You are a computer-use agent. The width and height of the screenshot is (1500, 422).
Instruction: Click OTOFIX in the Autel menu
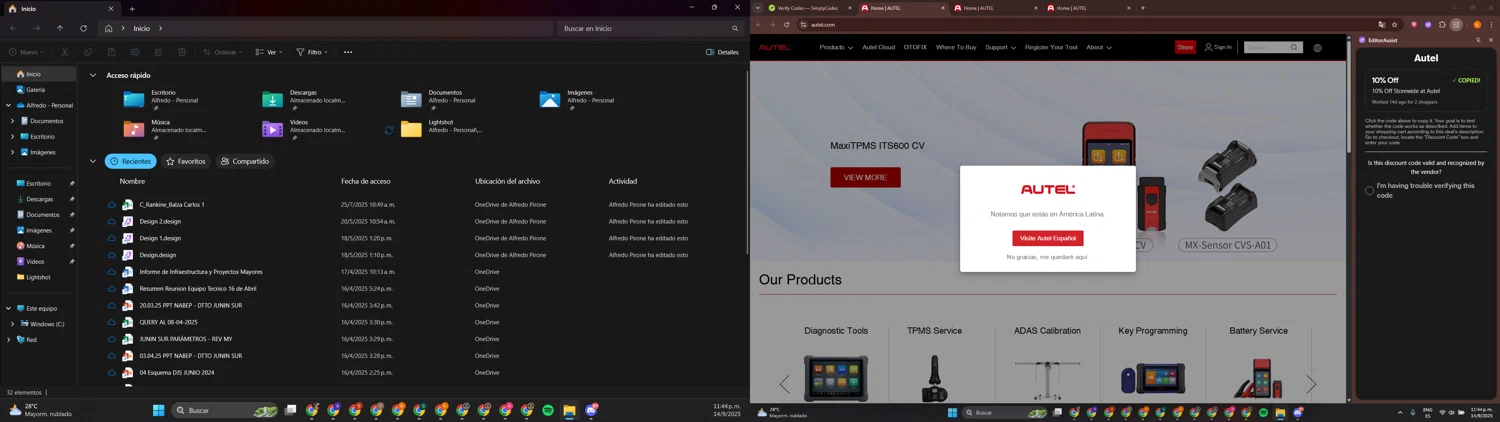pos(915,47)
